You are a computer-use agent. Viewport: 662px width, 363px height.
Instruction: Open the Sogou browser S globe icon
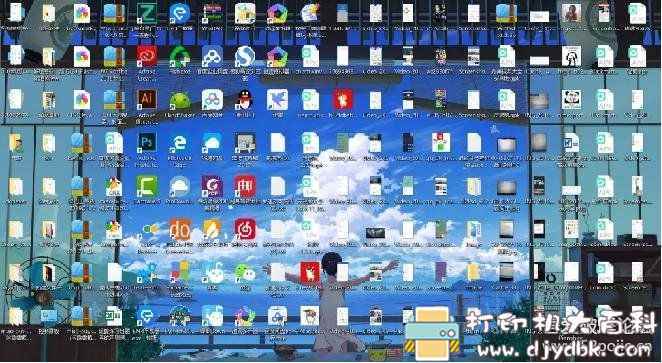[245, 56]
